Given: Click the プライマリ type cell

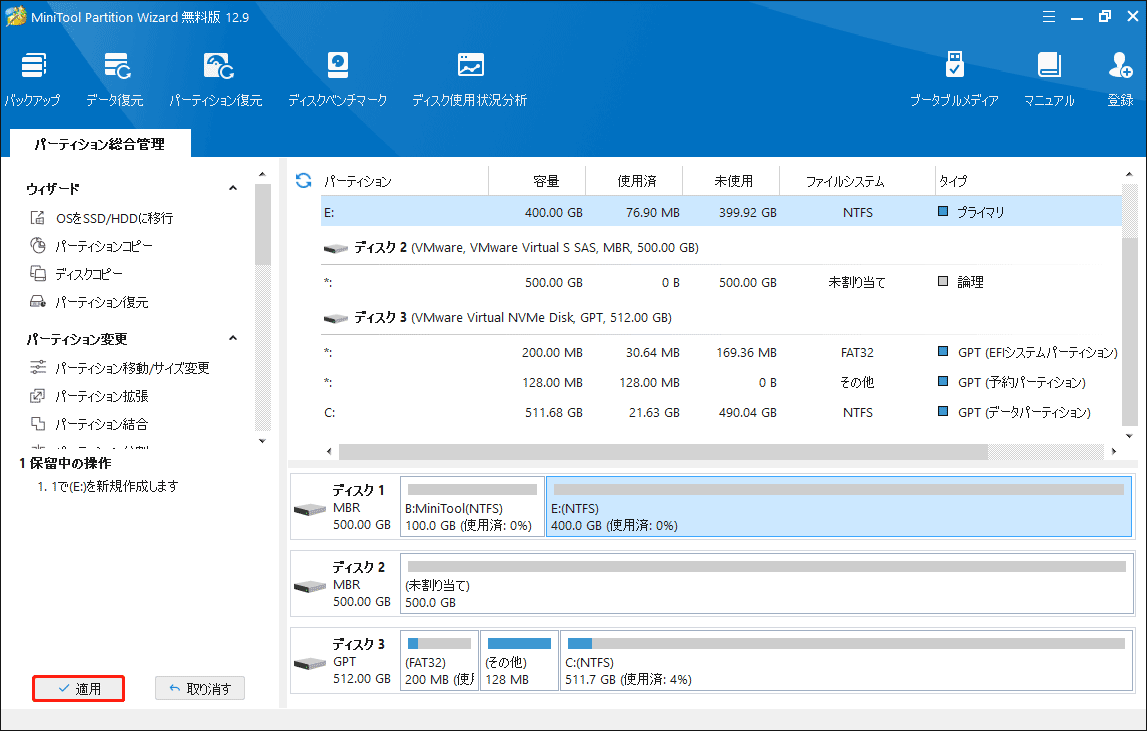Looking at the screenshot, I should (971, 212).
